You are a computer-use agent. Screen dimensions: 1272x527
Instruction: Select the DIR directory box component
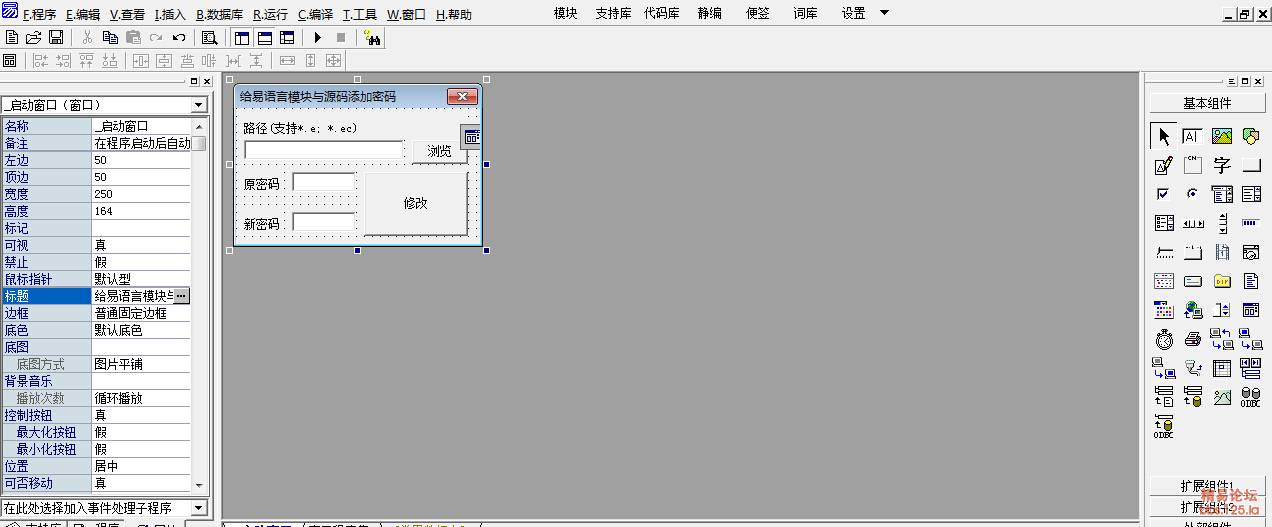coord(1222,281)
